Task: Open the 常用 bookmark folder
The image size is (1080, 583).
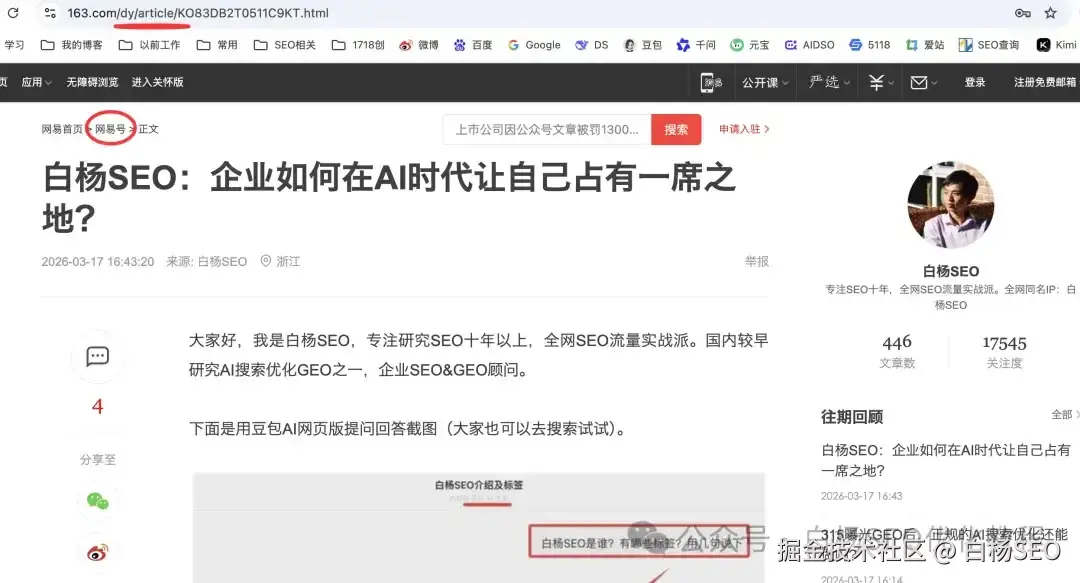Action: (x=217, y=45)
